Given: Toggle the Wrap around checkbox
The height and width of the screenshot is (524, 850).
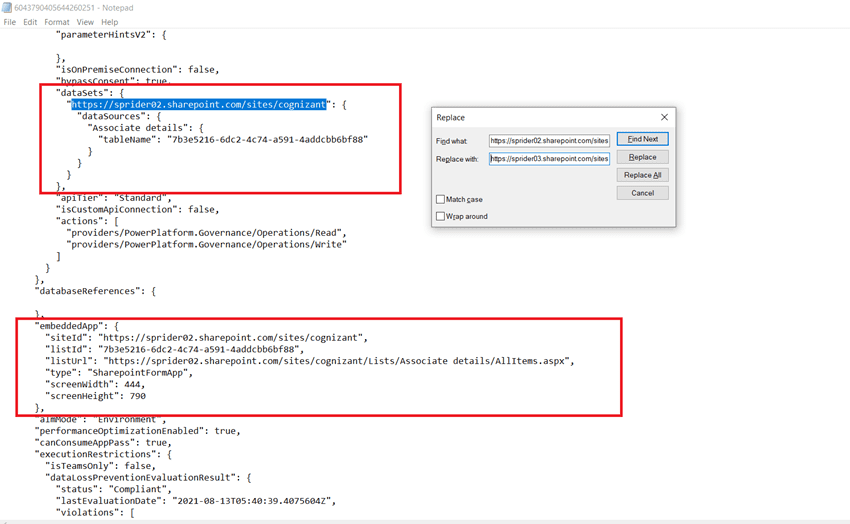Looking at the screenshot, I should pyautogui.click(x=441, y=216).
